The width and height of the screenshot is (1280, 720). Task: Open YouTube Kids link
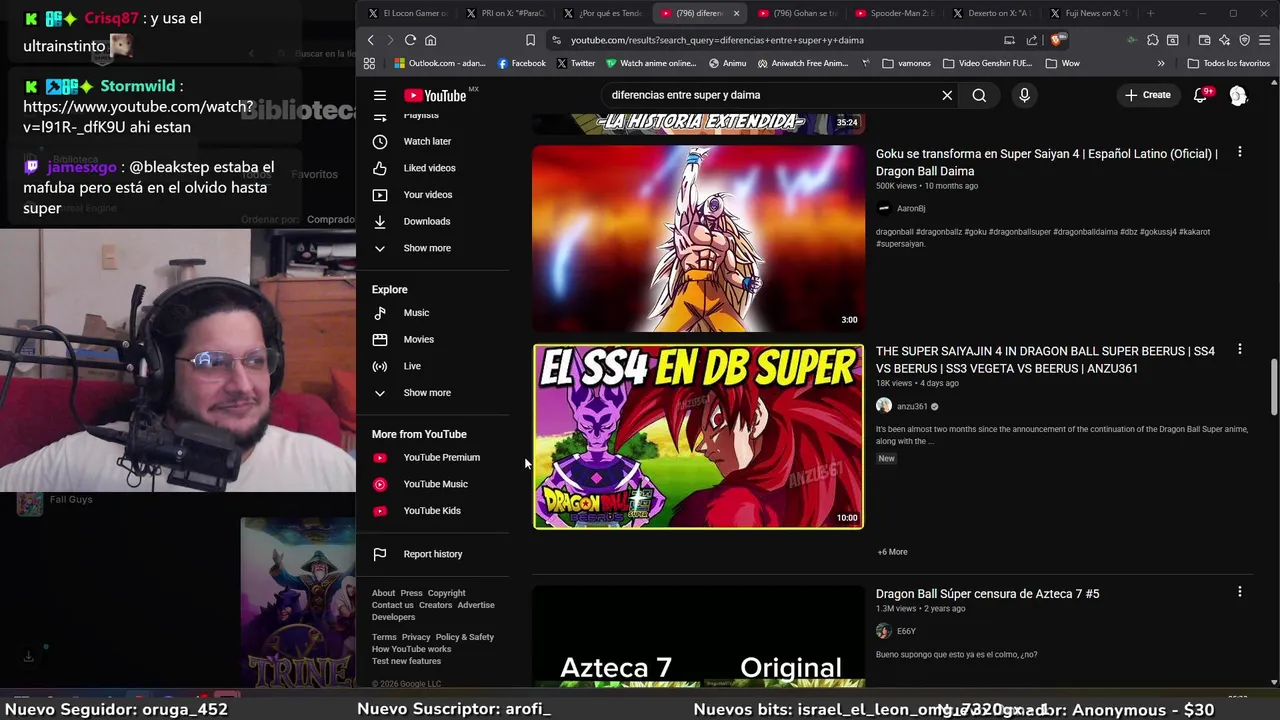tap(432, 511)
